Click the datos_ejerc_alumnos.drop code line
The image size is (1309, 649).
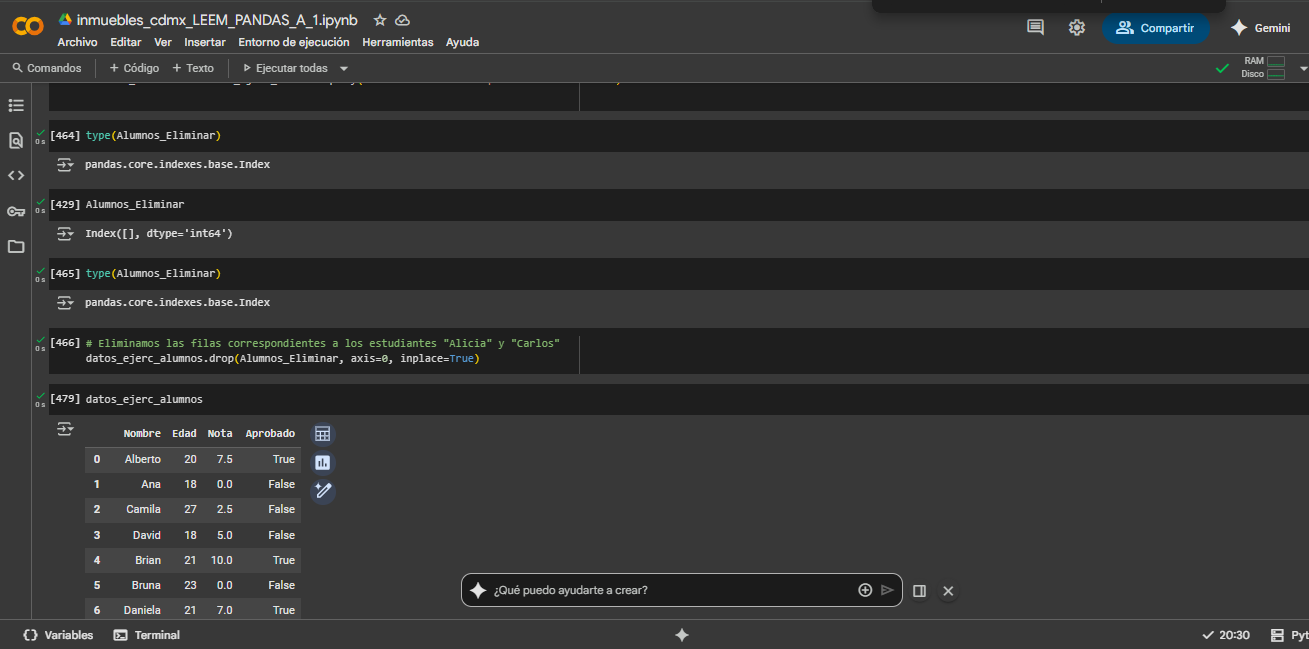point(283,358)
